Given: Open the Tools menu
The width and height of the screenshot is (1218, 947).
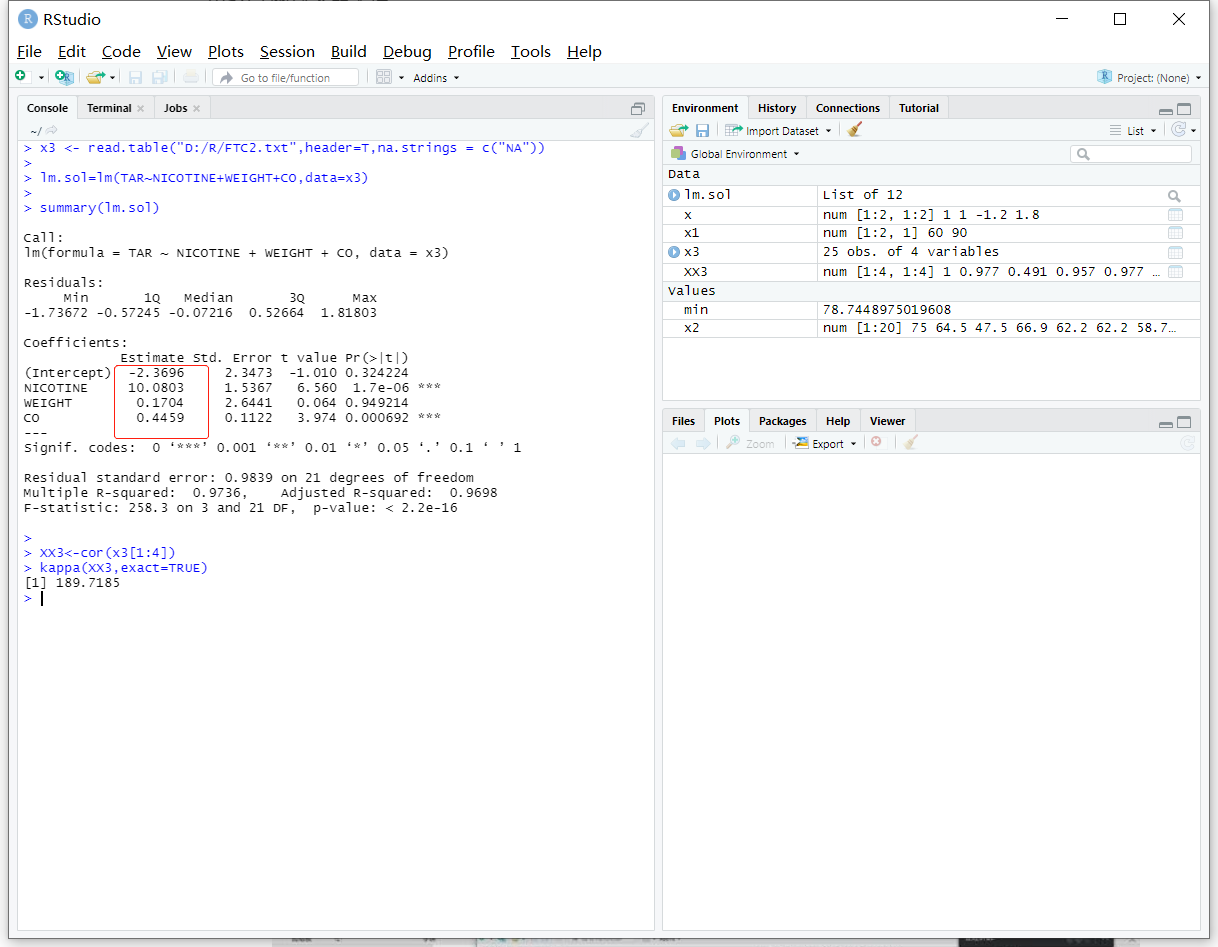Looking at the screenshot, I should [x=531, y=51].
